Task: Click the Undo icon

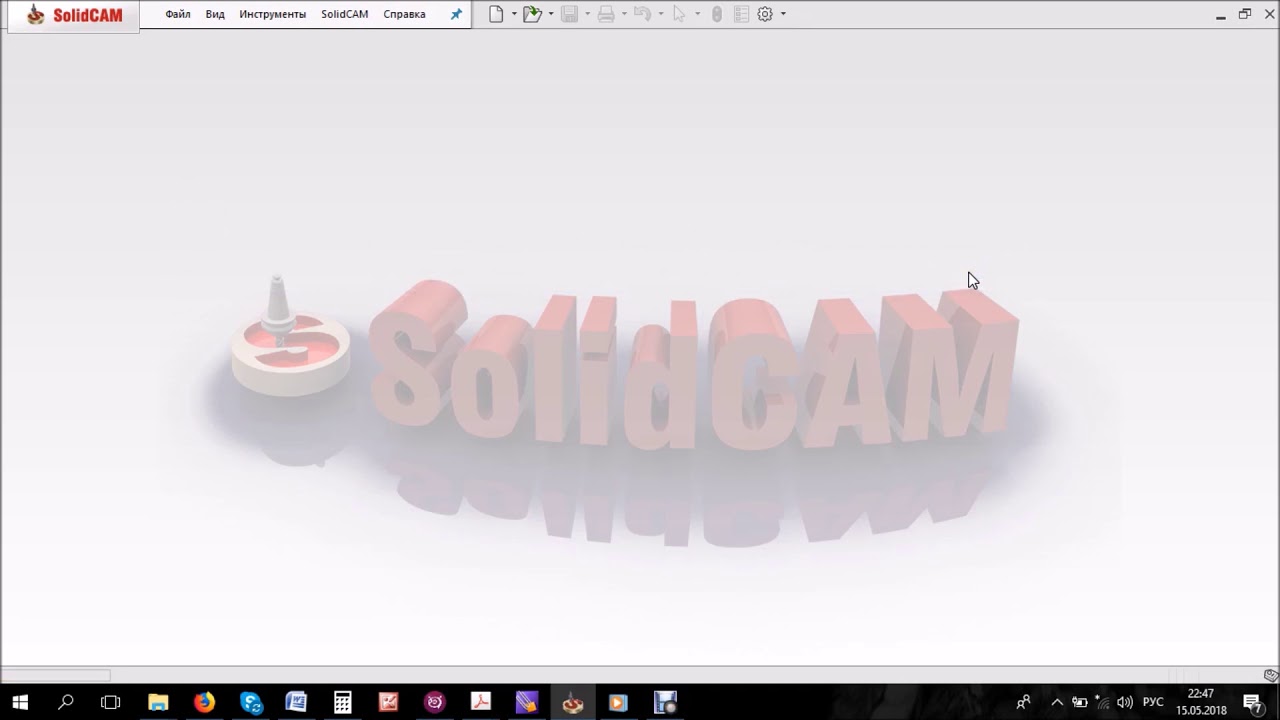Action: pos(643,14)
